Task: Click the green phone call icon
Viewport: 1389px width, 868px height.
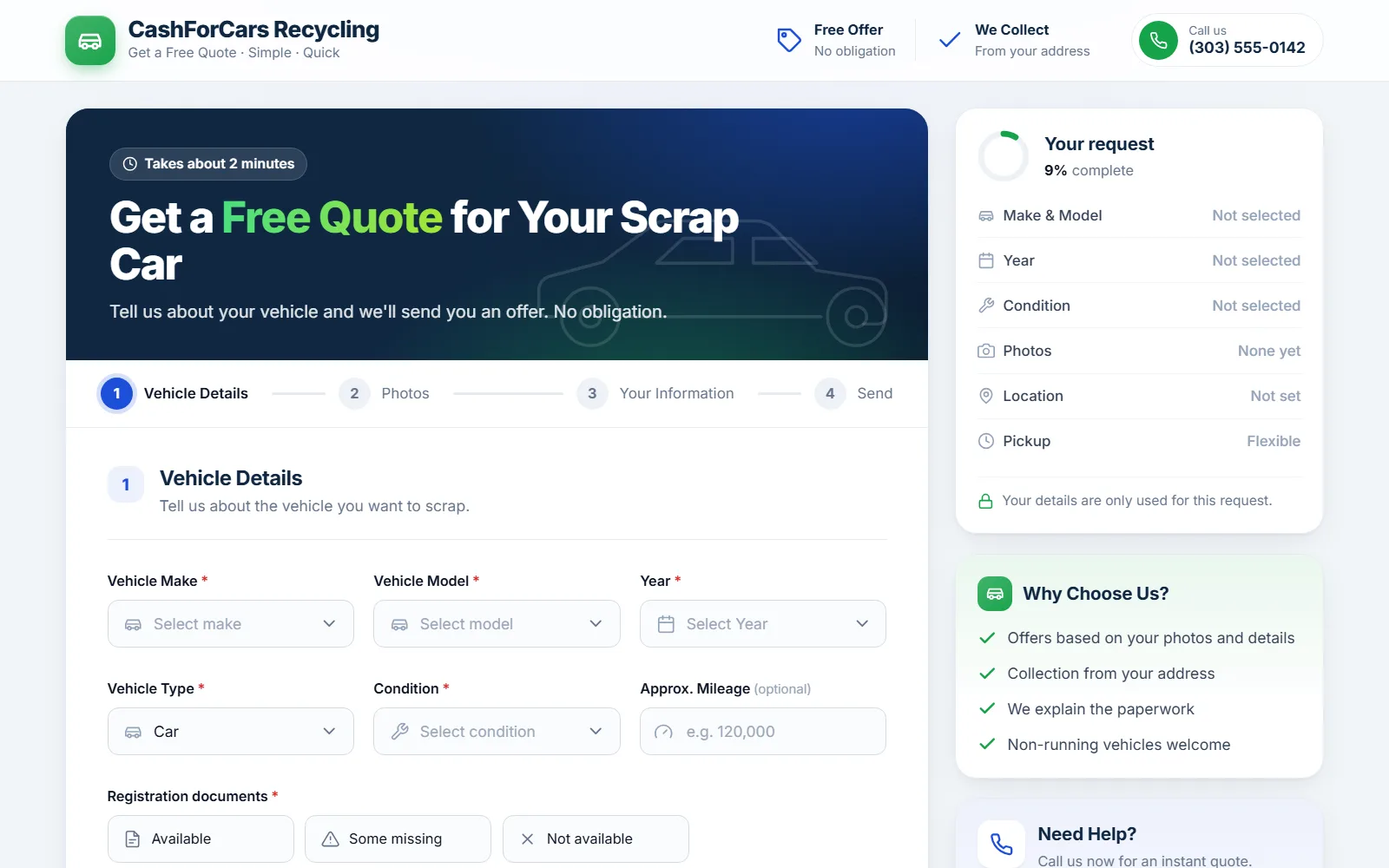Action: click(x=1158, y=40)
